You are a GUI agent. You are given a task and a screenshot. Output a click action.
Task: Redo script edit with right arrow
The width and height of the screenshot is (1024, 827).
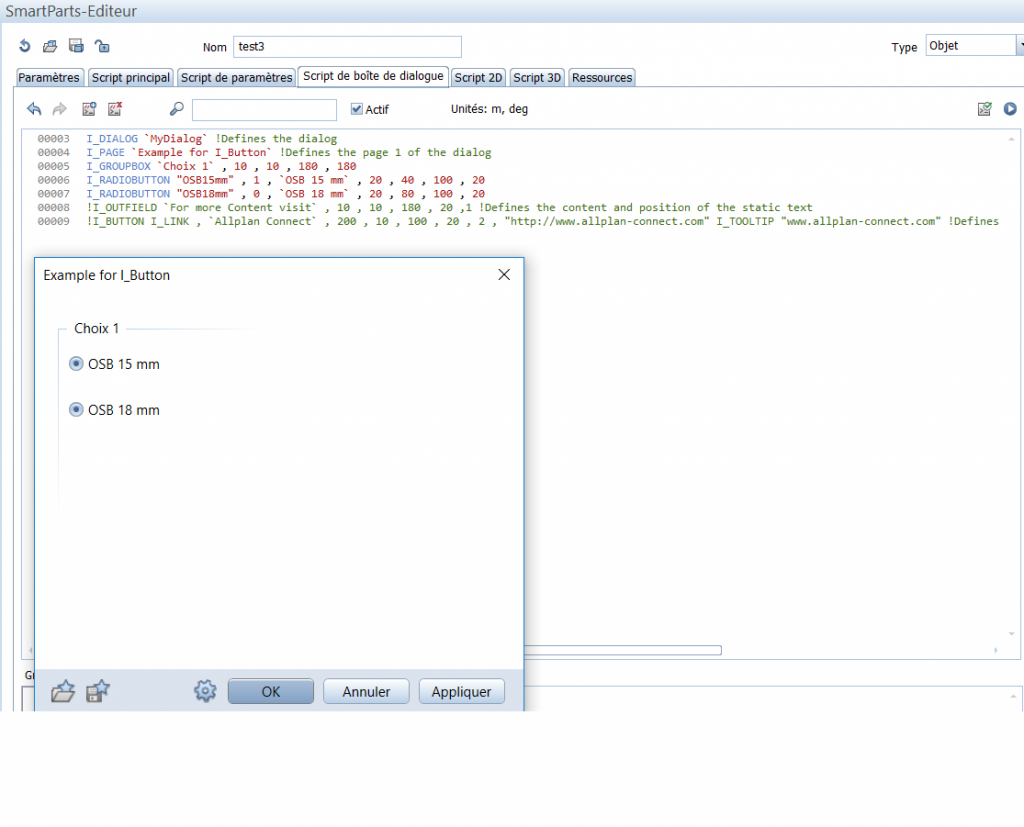[x=59, y=108]
